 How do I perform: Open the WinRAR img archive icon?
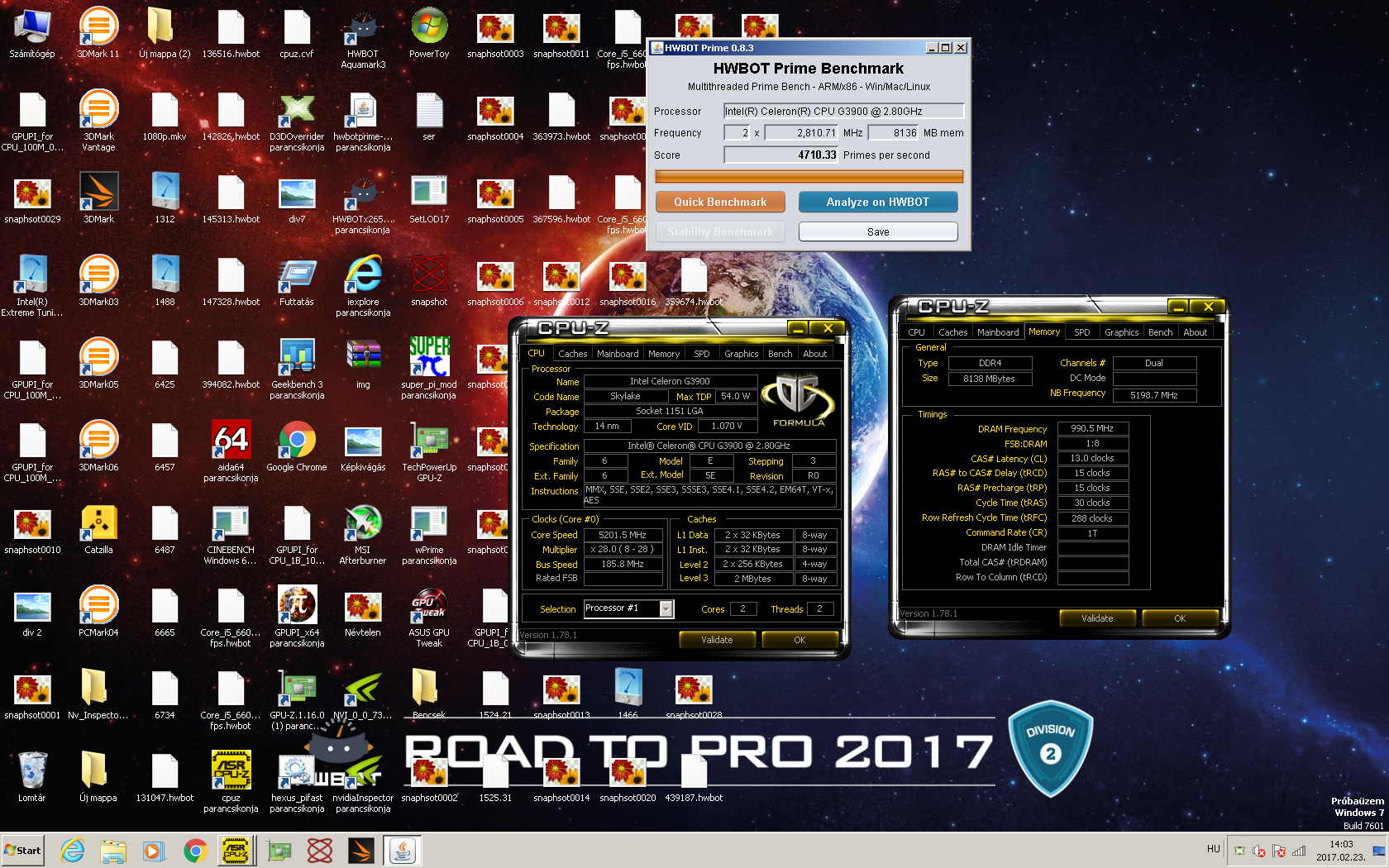coord(363,364)
